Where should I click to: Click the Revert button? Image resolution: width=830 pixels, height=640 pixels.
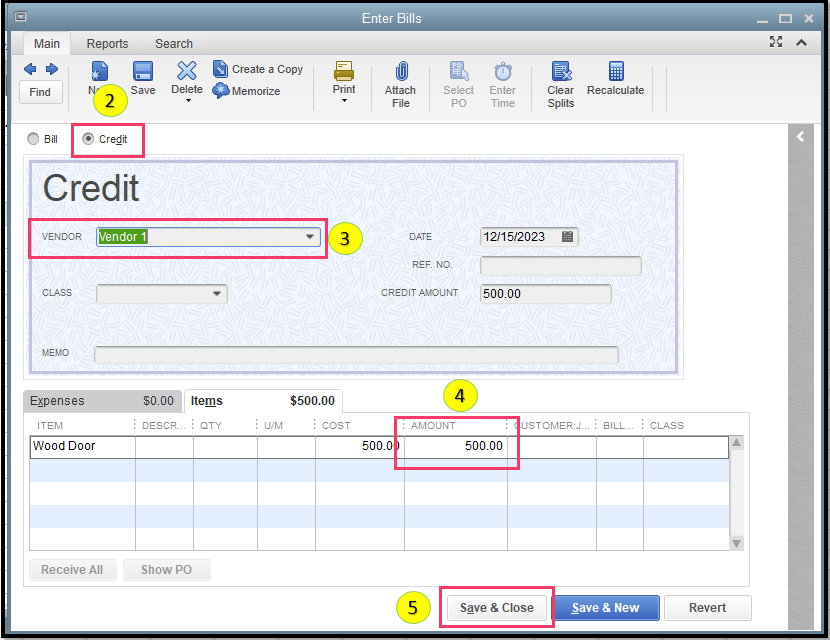707,608
